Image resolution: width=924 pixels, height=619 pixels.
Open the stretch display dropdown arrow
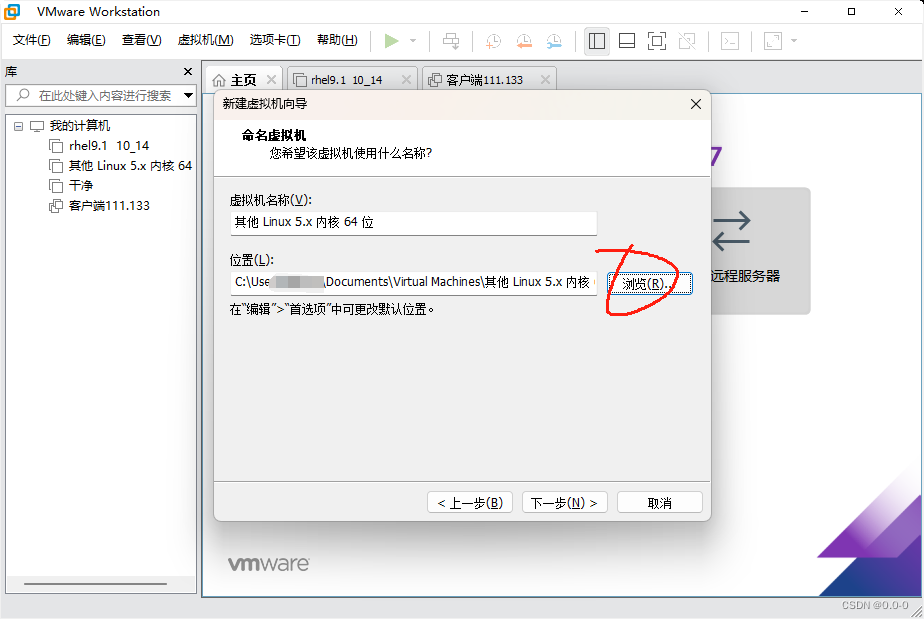coord(794,41)
